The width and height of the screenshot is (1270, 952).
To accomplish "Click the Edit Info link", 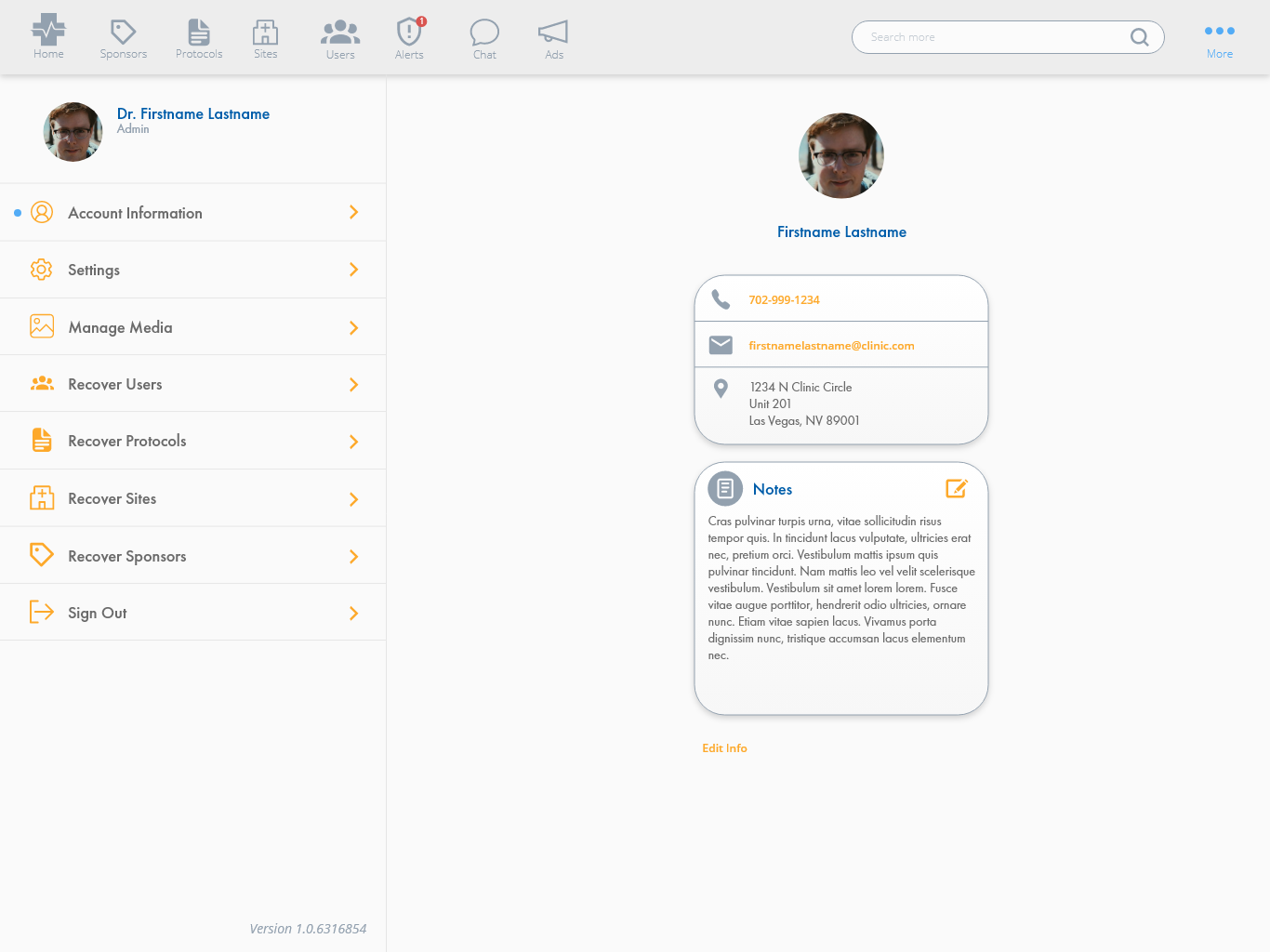I will click(724, 748).
